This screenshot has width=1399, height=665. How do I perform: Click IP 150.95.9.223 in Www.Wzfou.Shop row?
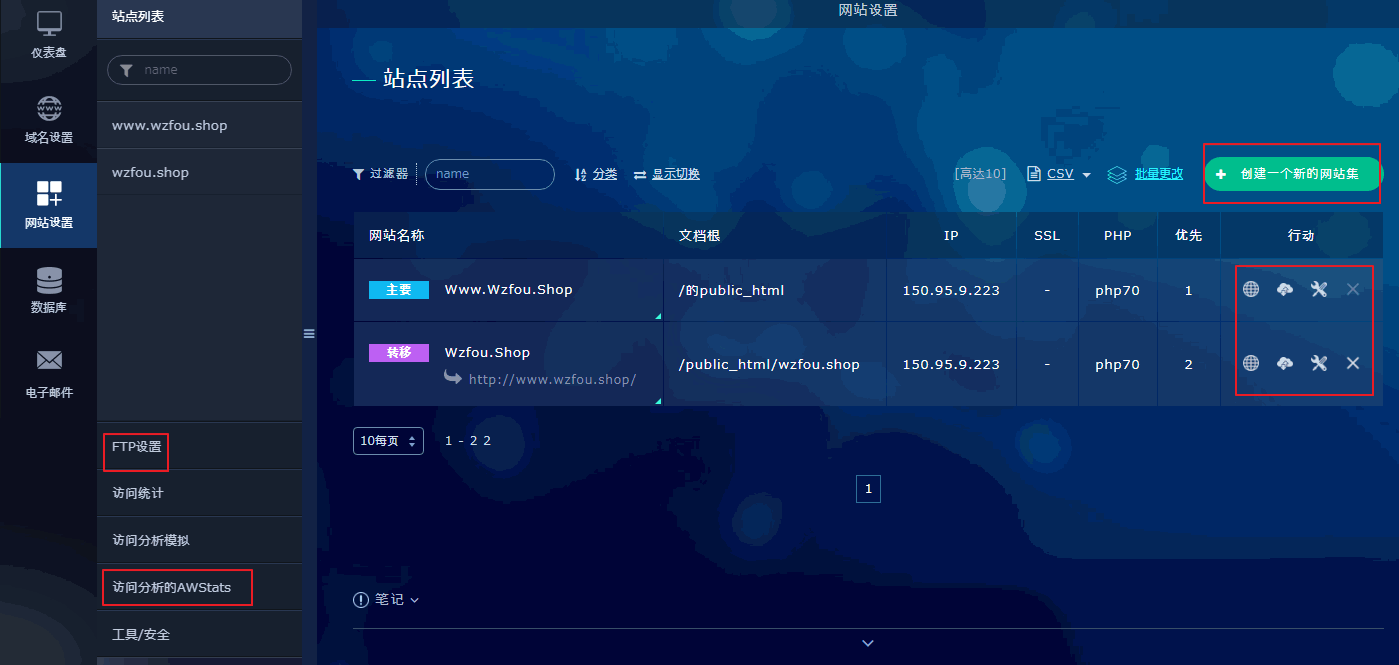point(951,291)
